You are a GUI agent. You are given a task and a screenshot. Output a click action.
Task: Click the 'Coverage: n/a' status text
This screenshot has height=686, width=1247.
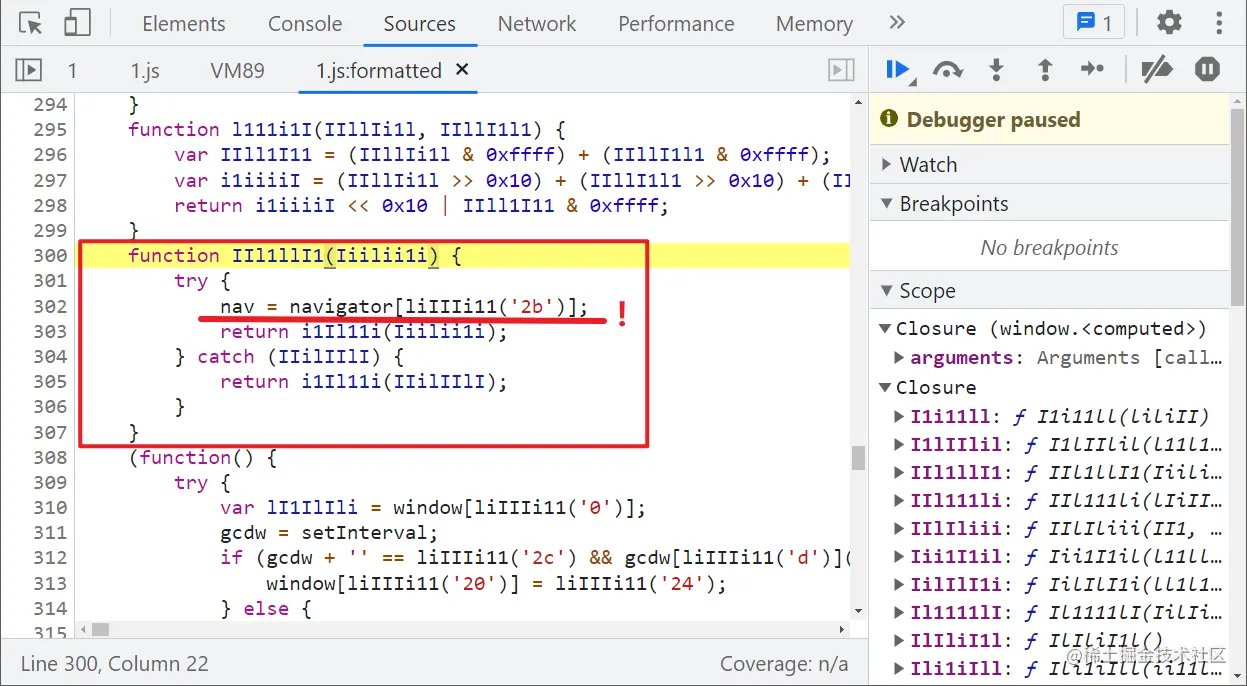[x=784, y=663]
